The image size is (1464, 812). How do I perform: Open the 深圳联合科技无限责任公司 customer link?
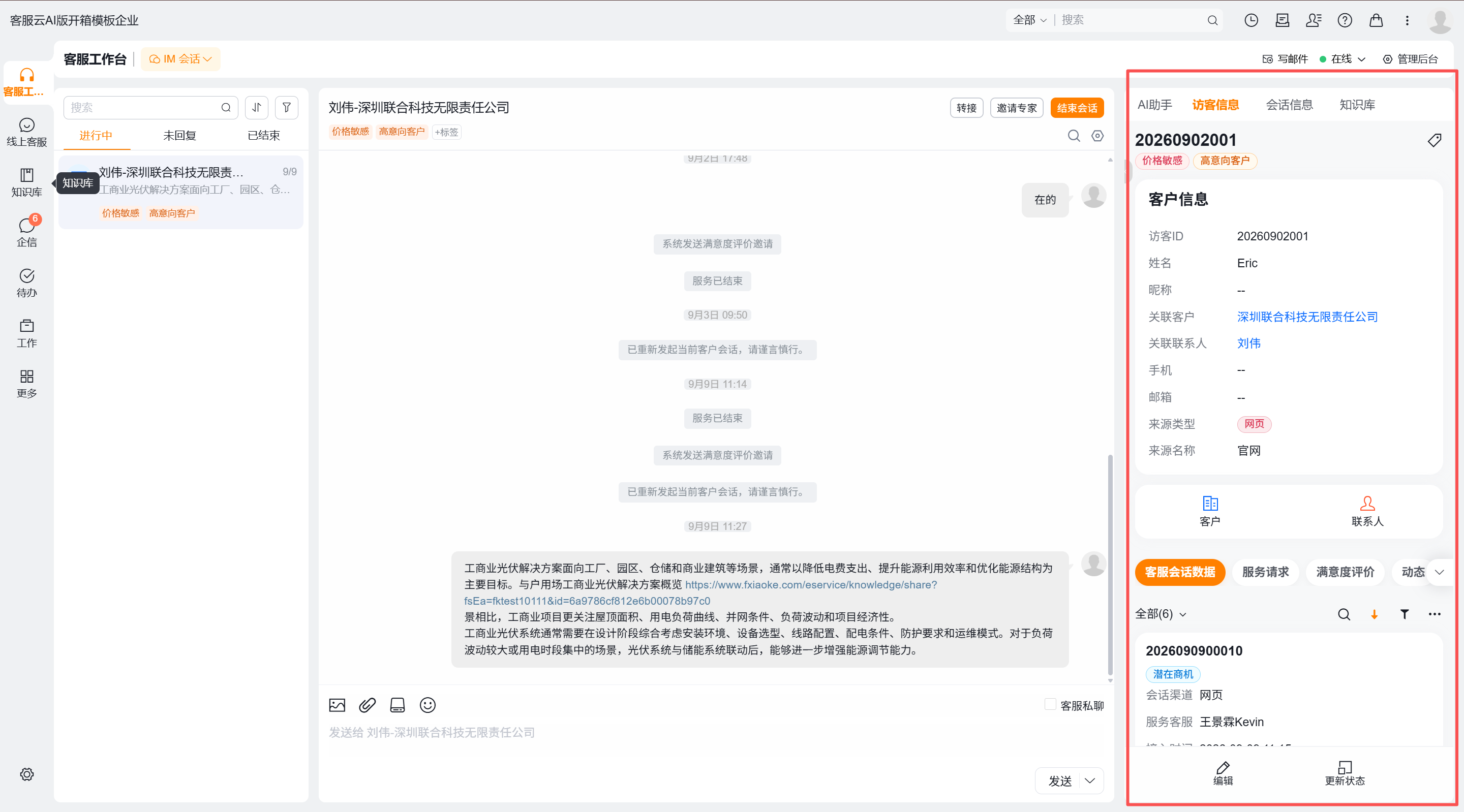pyautogui.click(x=1307, y=317)
